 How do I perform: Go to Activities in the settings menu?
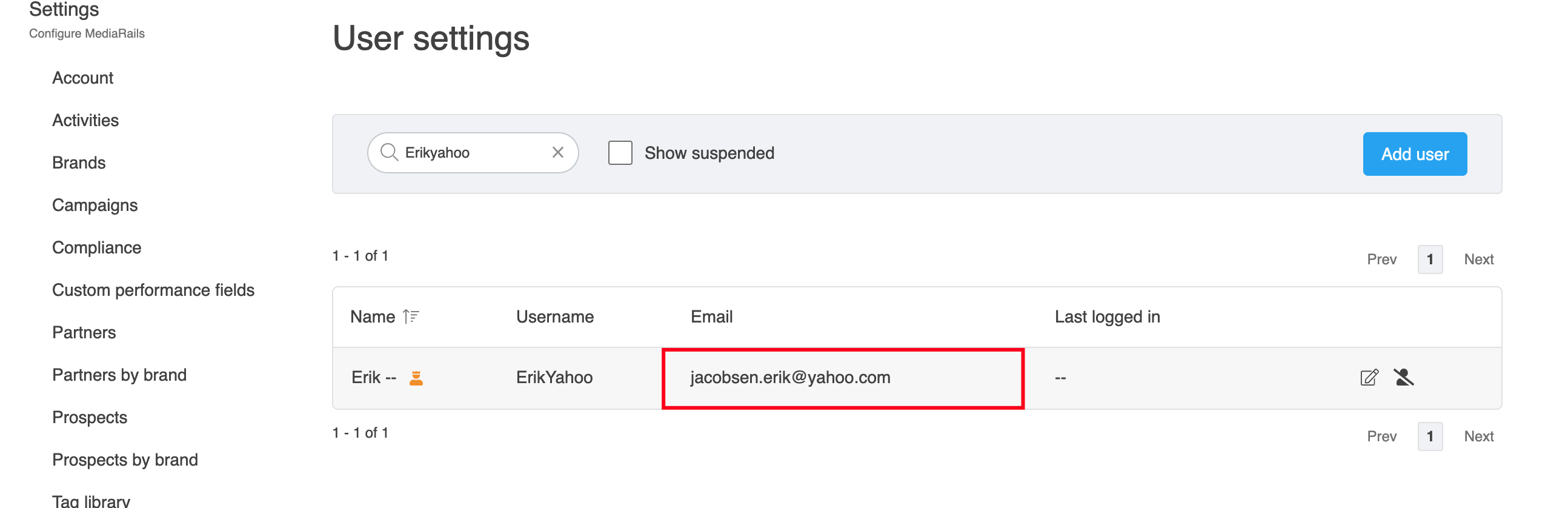(85, 121)
